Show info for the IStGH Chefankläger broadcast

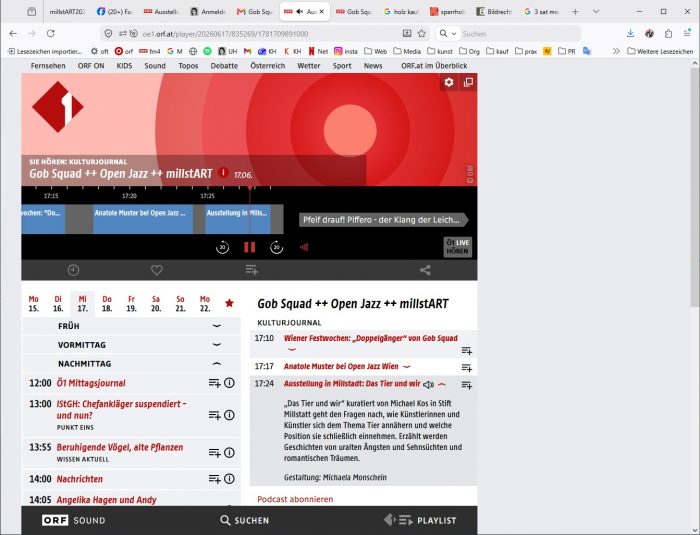[229, 415]
